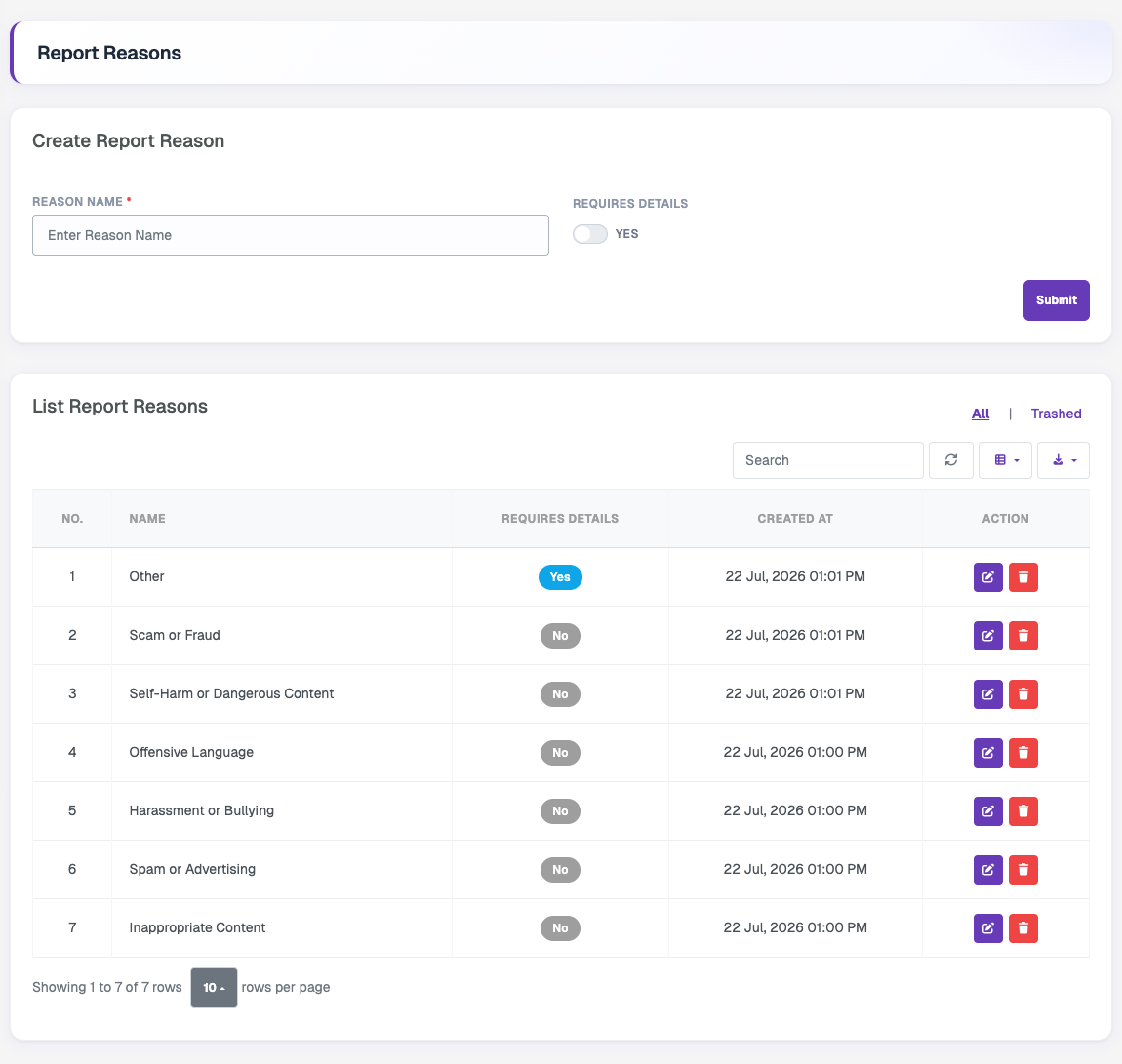Click the Yes badge in the Other row
The height and width of the screenshot is (1064, 1122).
click(560, 577)
